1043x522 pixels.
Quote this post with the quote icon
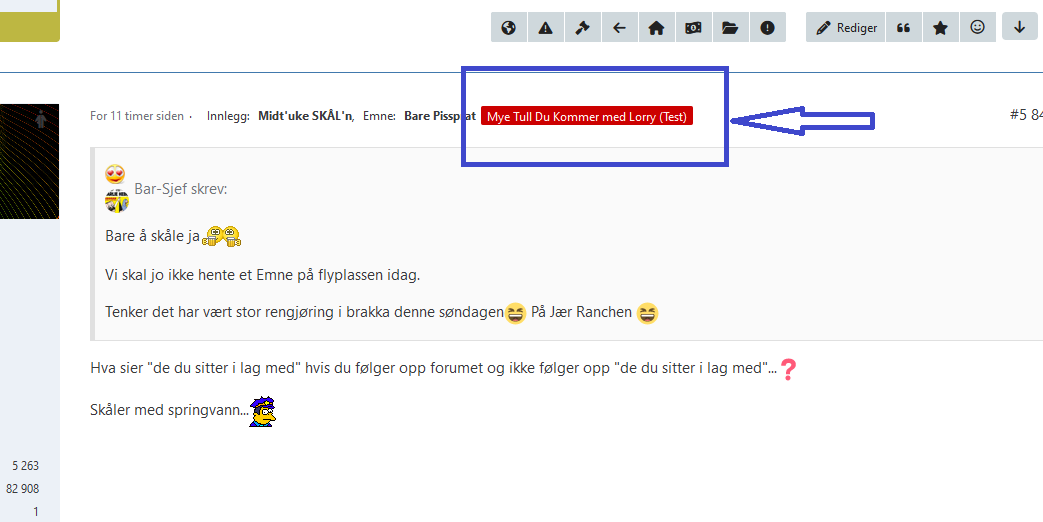pyautogui.click(x=903, y=28)
